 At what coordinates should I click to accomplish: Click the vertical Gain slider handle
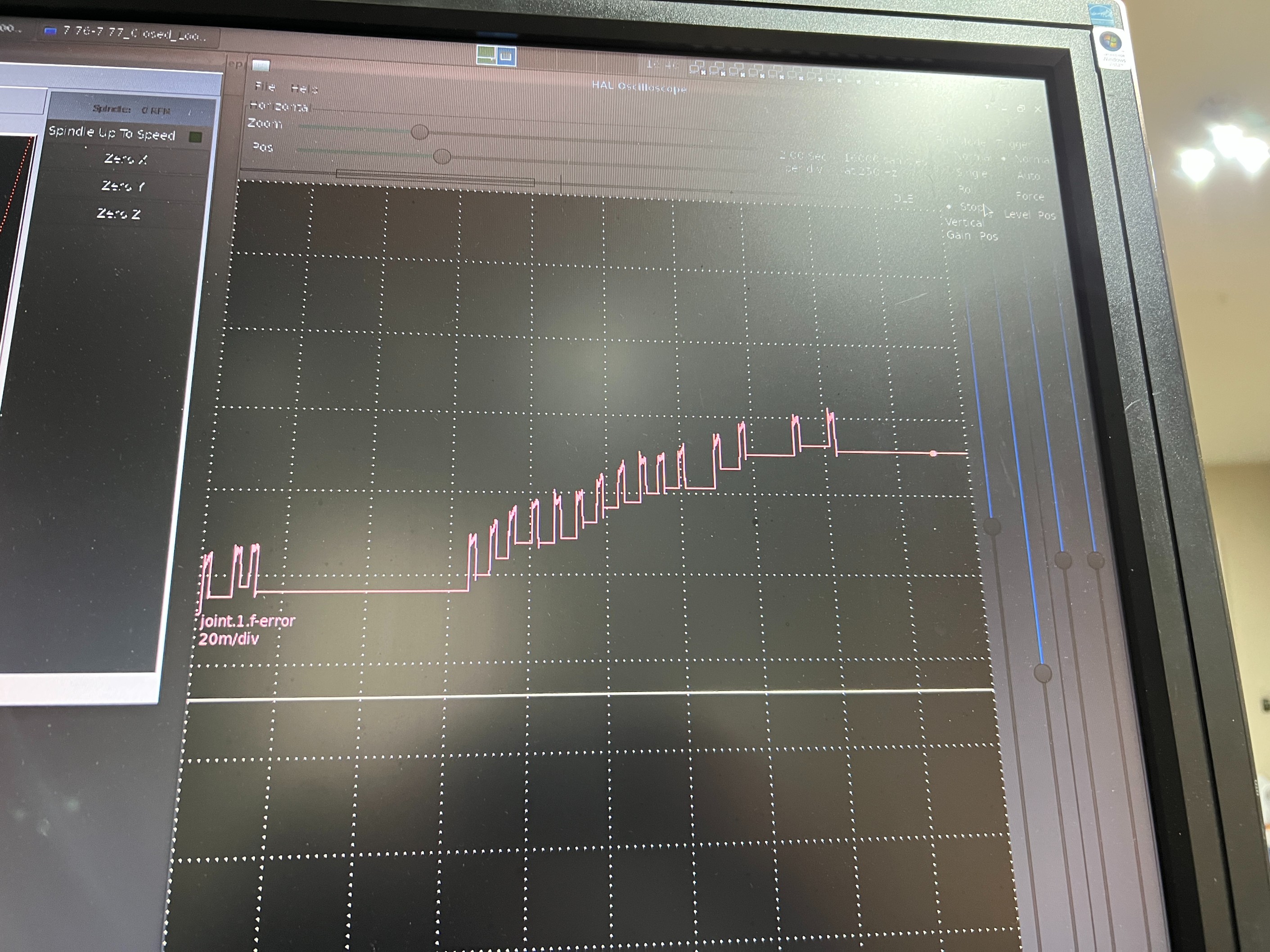click(992, 526)
